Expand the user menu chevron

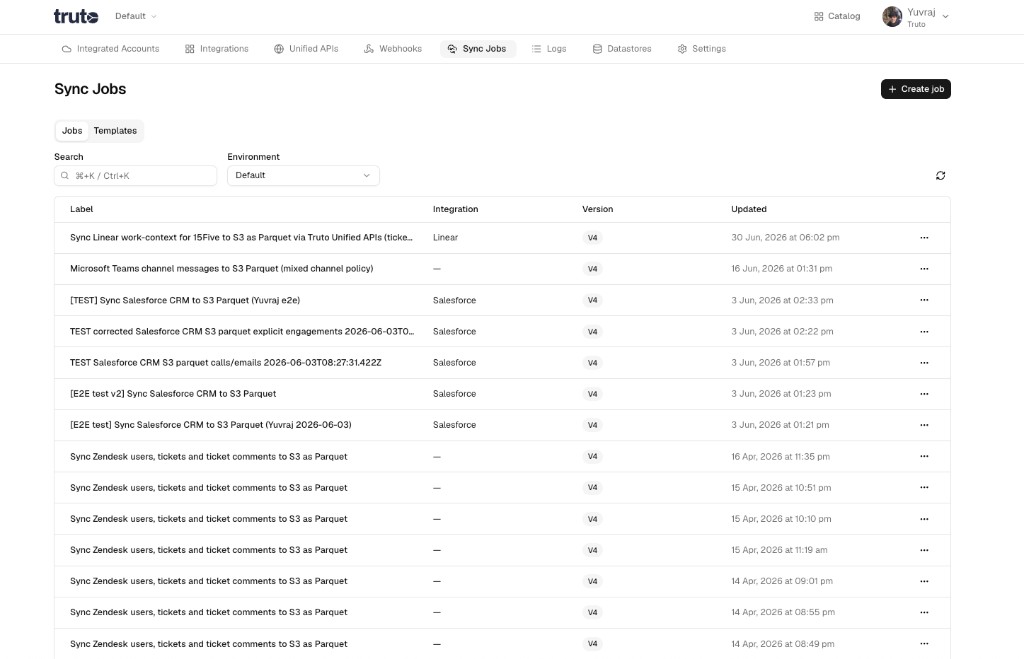945,17
